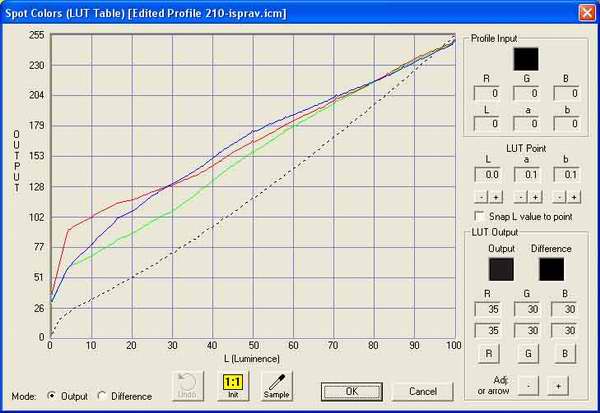Click the upper LUT Output G field showing 30
The width and height of the screenshot is (600, 413).
527,309
